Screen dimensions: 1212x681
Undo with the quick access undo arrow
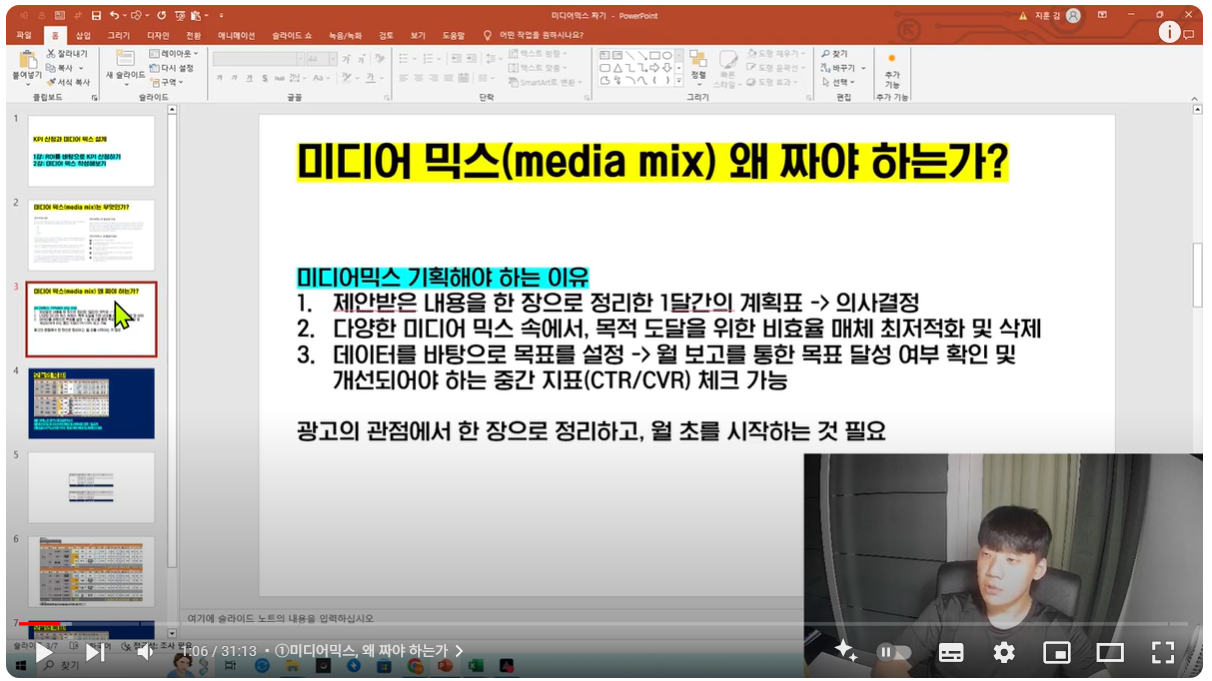pyautogui.click(x=116, y=16)
